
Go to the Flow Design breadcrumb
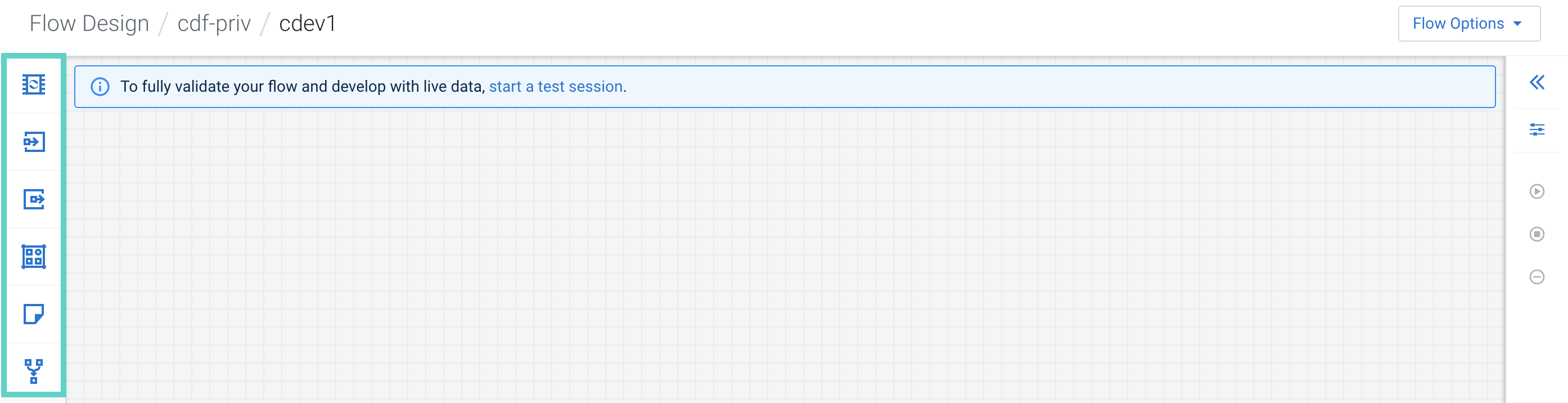89,24
